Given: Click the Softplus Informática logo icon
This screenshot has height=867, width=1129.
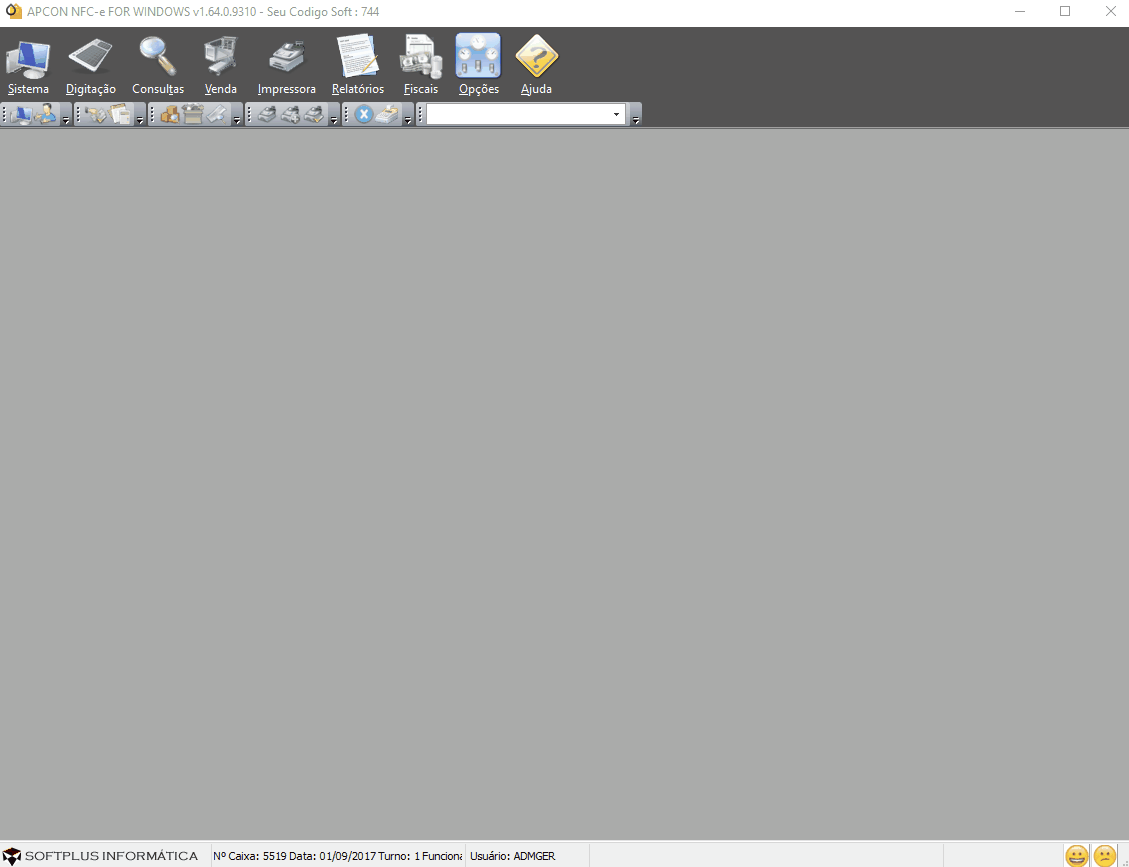Looking at the screenshot, I should pyautogui.click(x=12, y=856).
